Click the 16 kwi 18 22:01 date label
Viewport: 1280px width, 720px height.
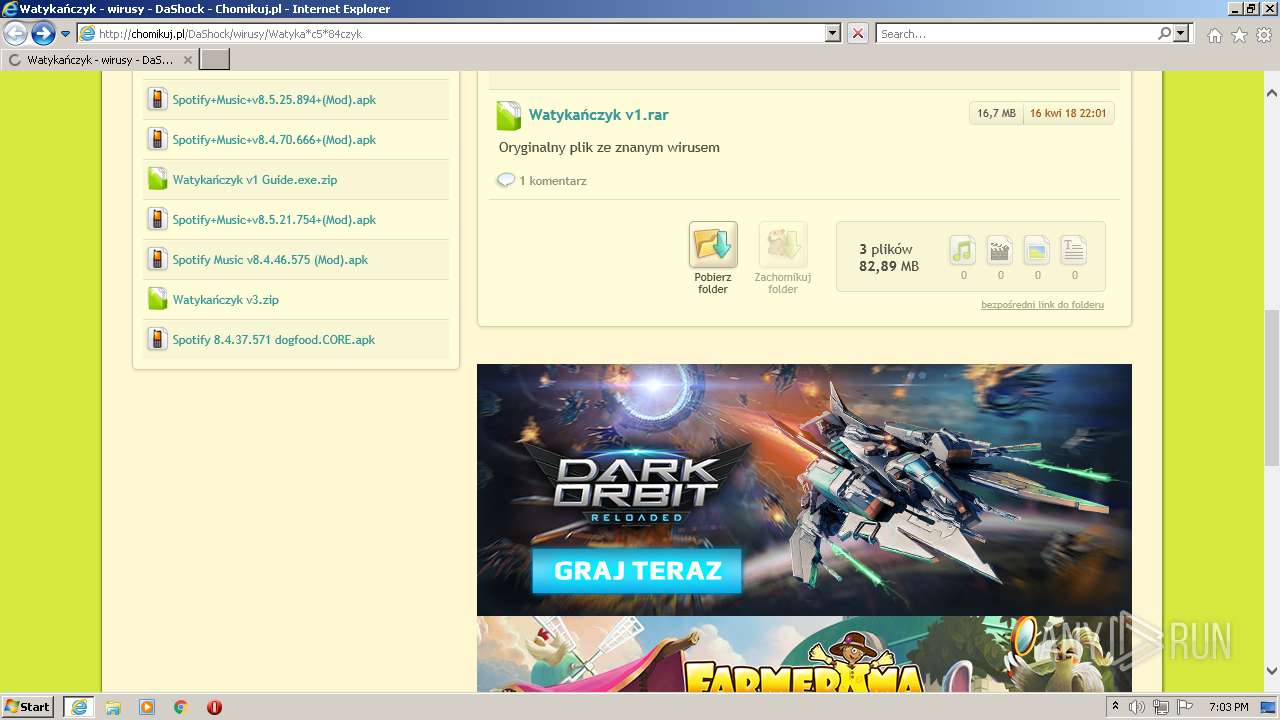point(1068,113)
